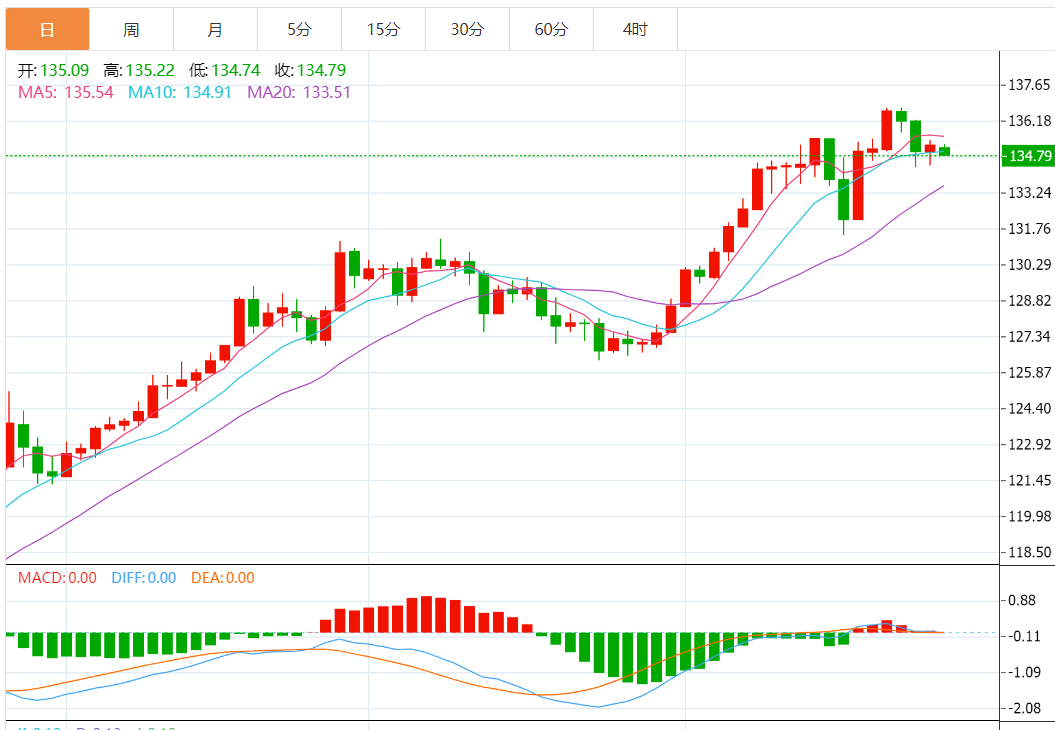Click the DIFF:0.00 label

click(x=143, y=578)
